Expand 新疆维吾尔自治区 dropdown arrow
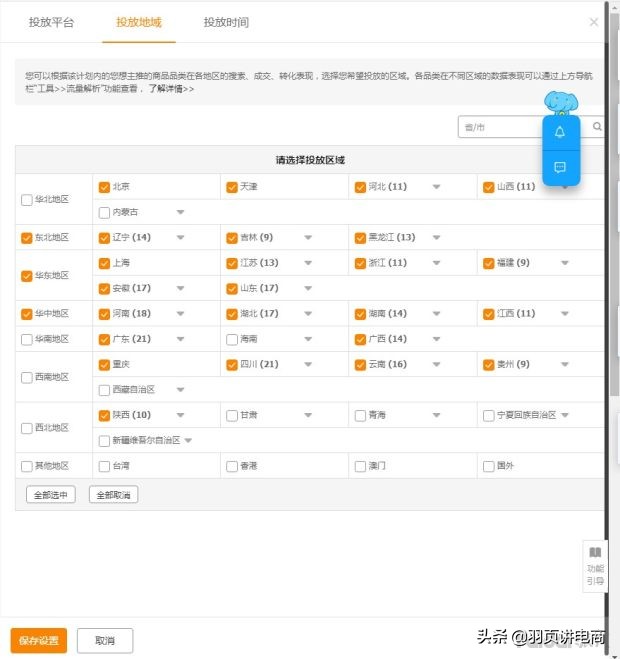 point(188,440)
